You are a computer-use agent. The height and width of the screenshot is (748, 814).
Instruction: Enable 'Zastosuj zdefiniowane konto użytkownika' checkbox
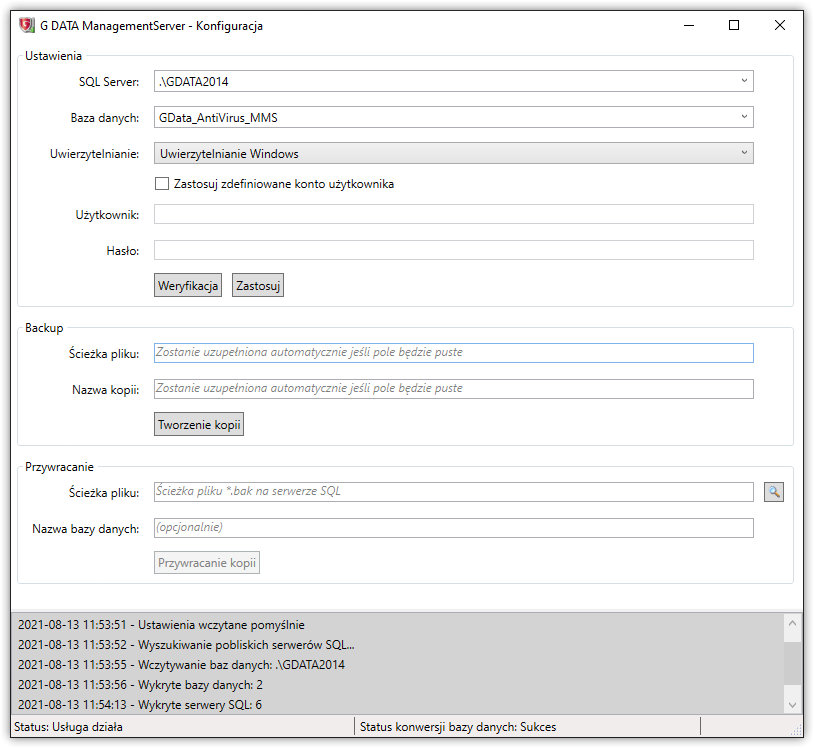click(x=162, y=184)
